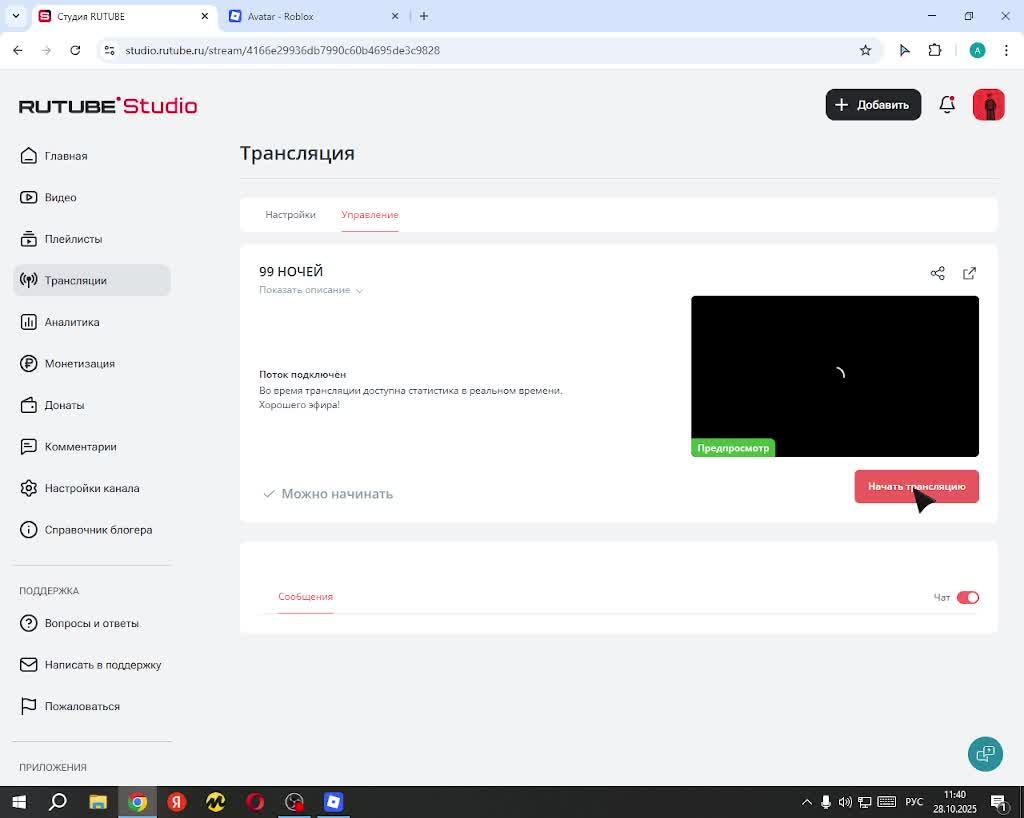Open the Windows notification center icon

tap(999, 802)
